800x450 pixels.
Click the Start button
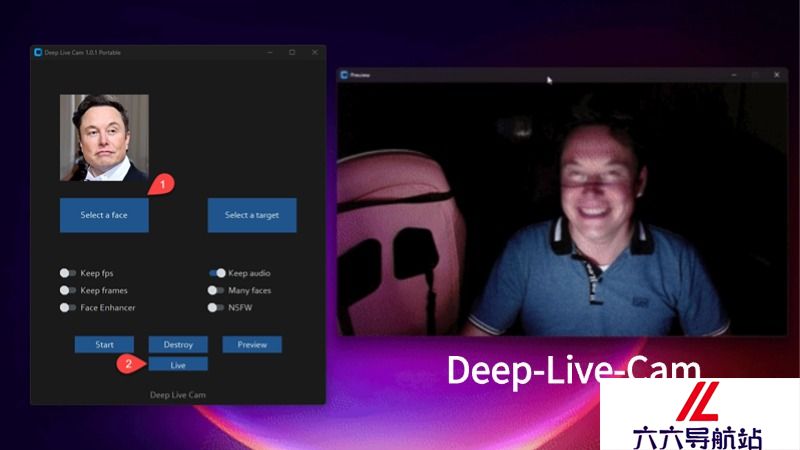(x=104, y=344)
